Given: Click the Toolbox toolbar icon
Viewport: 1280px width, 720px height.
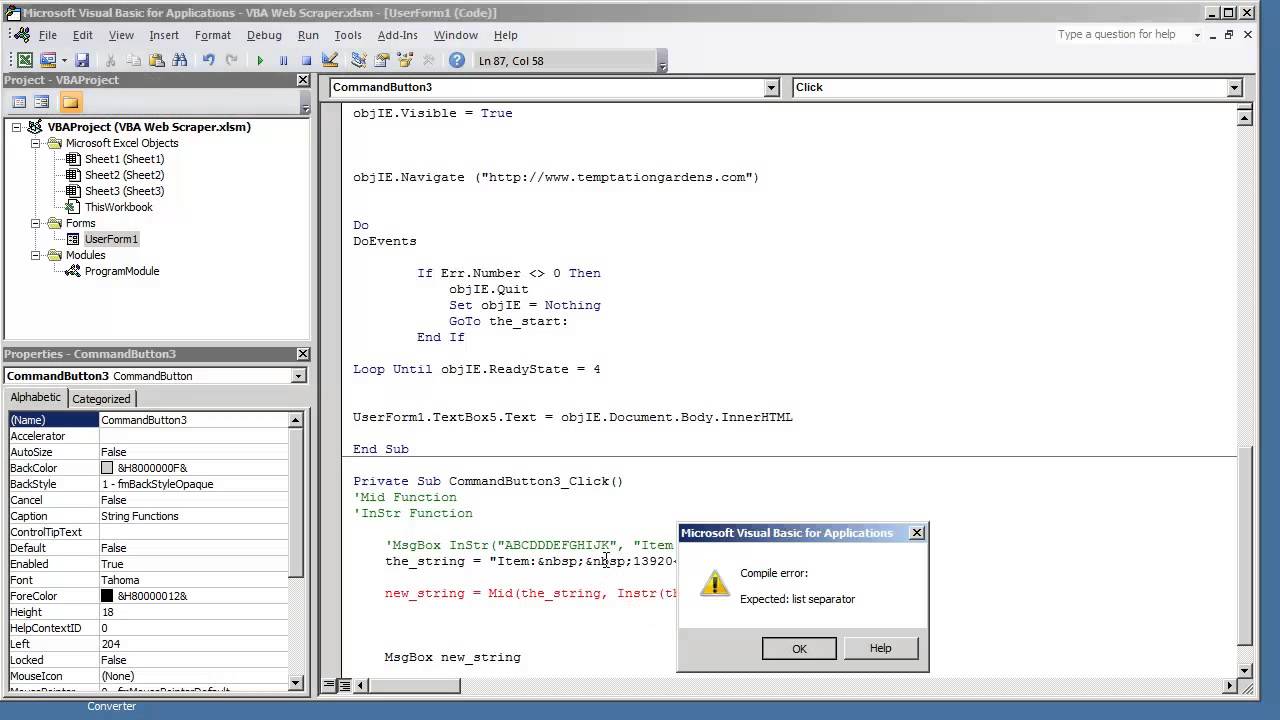Looking at the screenshot, I should pyautogui.click(x=428, y=60).
